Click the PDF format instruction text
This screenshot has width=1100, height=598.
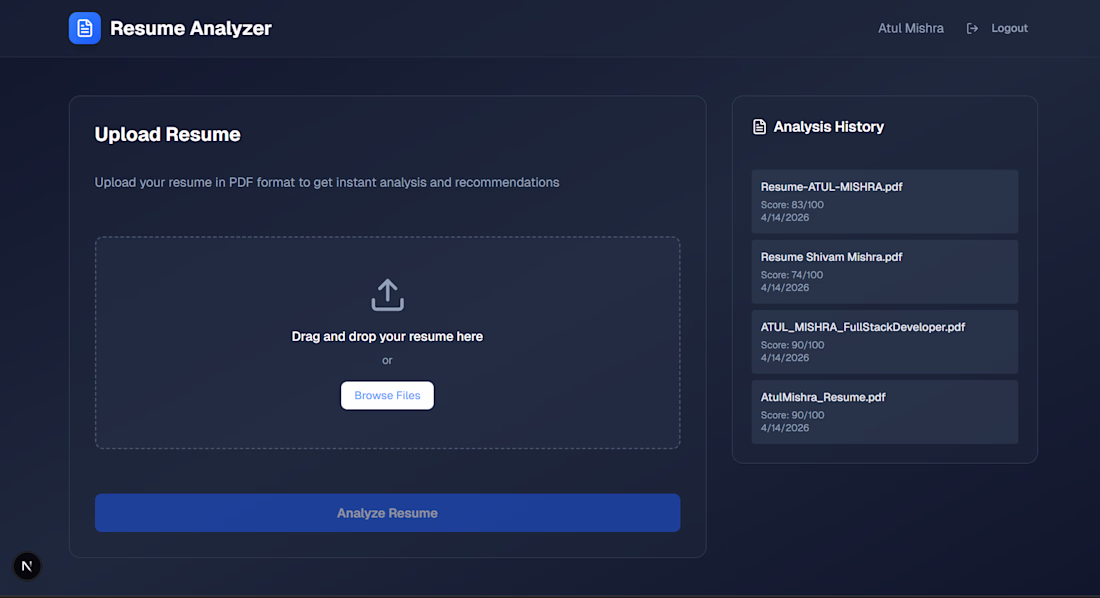tap(327, 182)
